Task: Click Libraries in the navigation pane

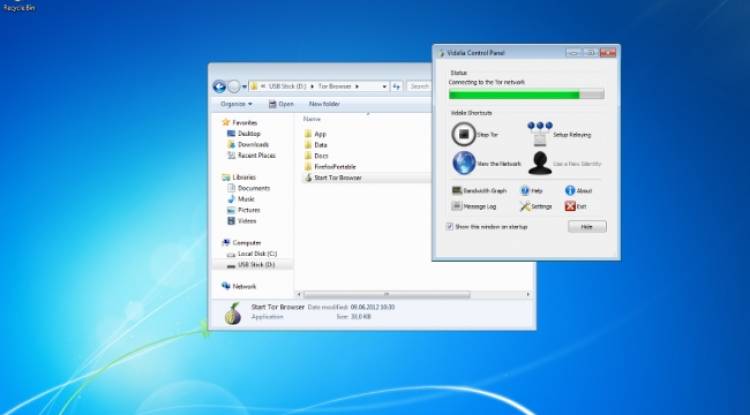Action: tap(239, 177)
